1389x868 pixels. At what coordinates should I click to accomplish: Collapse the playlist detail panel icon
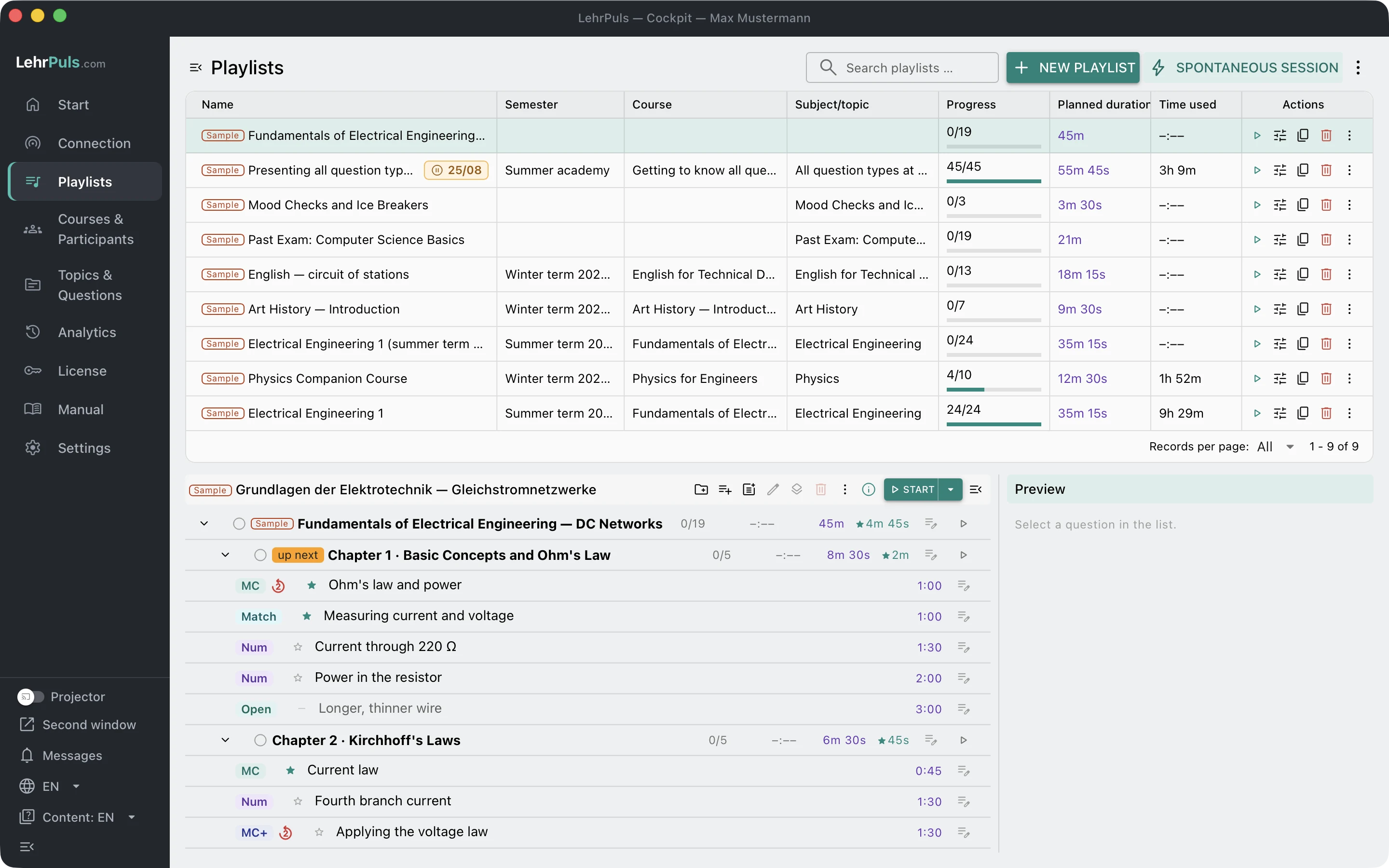pyautogui.click(x=975, y=489)
